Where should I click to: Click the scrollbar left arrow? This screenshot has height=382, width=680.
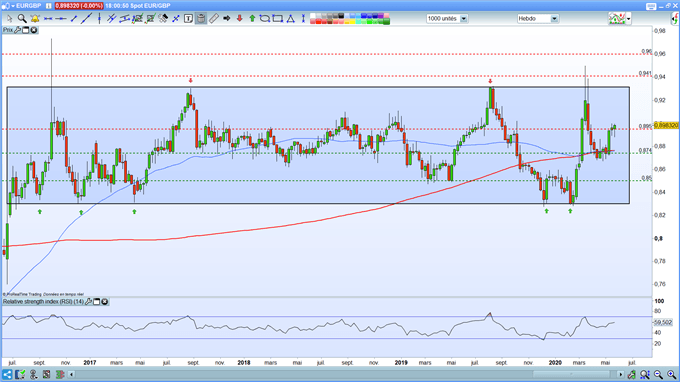(x=72, y=374)
